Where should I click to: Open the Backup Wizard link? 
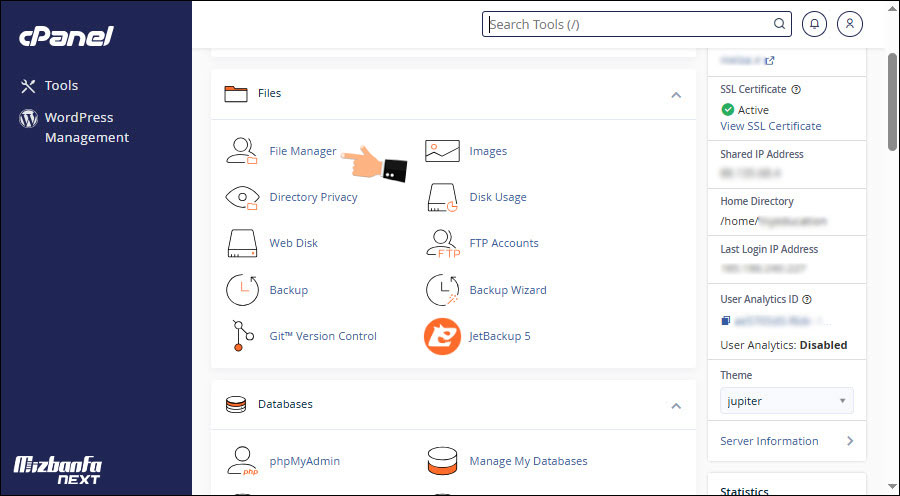click(507, 290)
